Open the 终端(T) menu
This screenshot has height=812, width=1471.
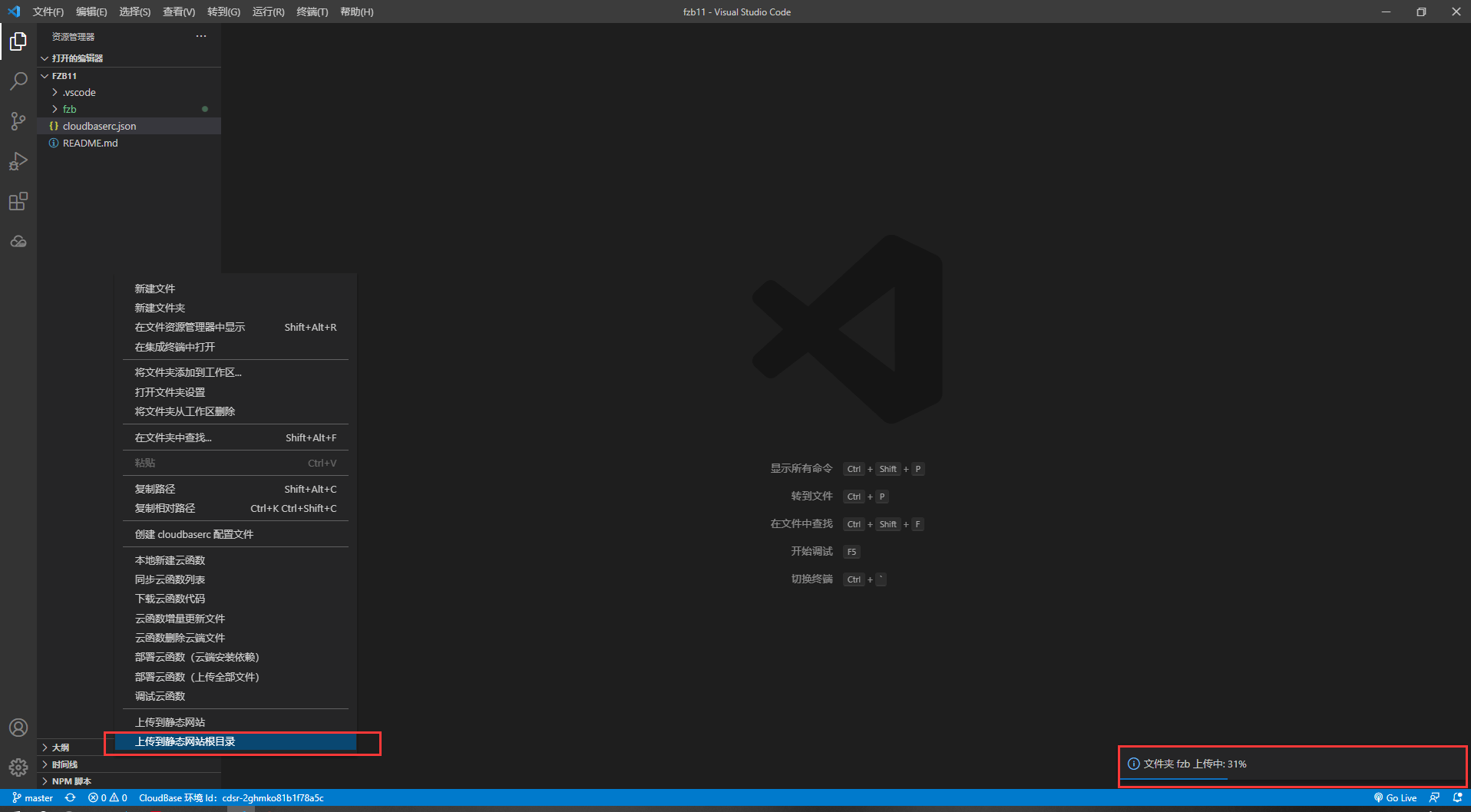click(x=312, y=12)
